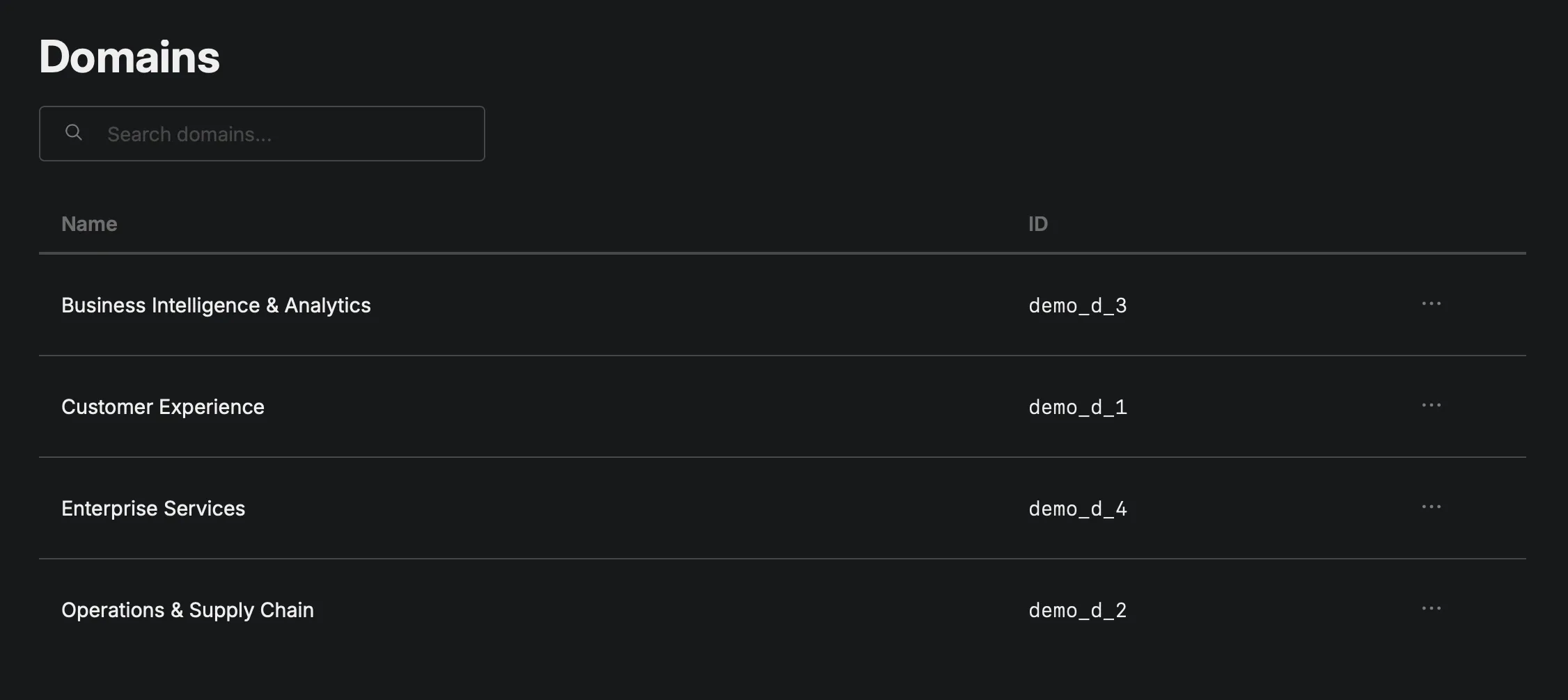
Task: Open the options menu for Enterprise Services
Action: coord(1432,507)
